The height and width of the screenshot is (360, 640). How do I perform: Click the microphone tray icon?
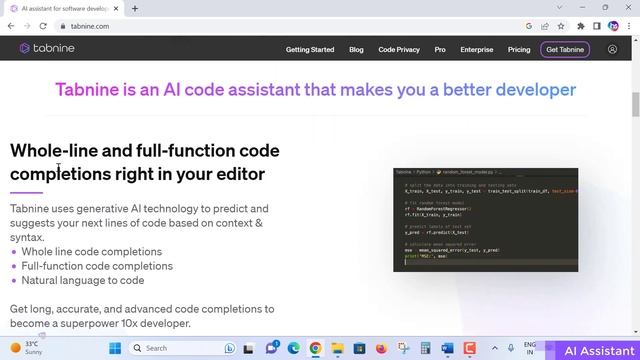511,348
